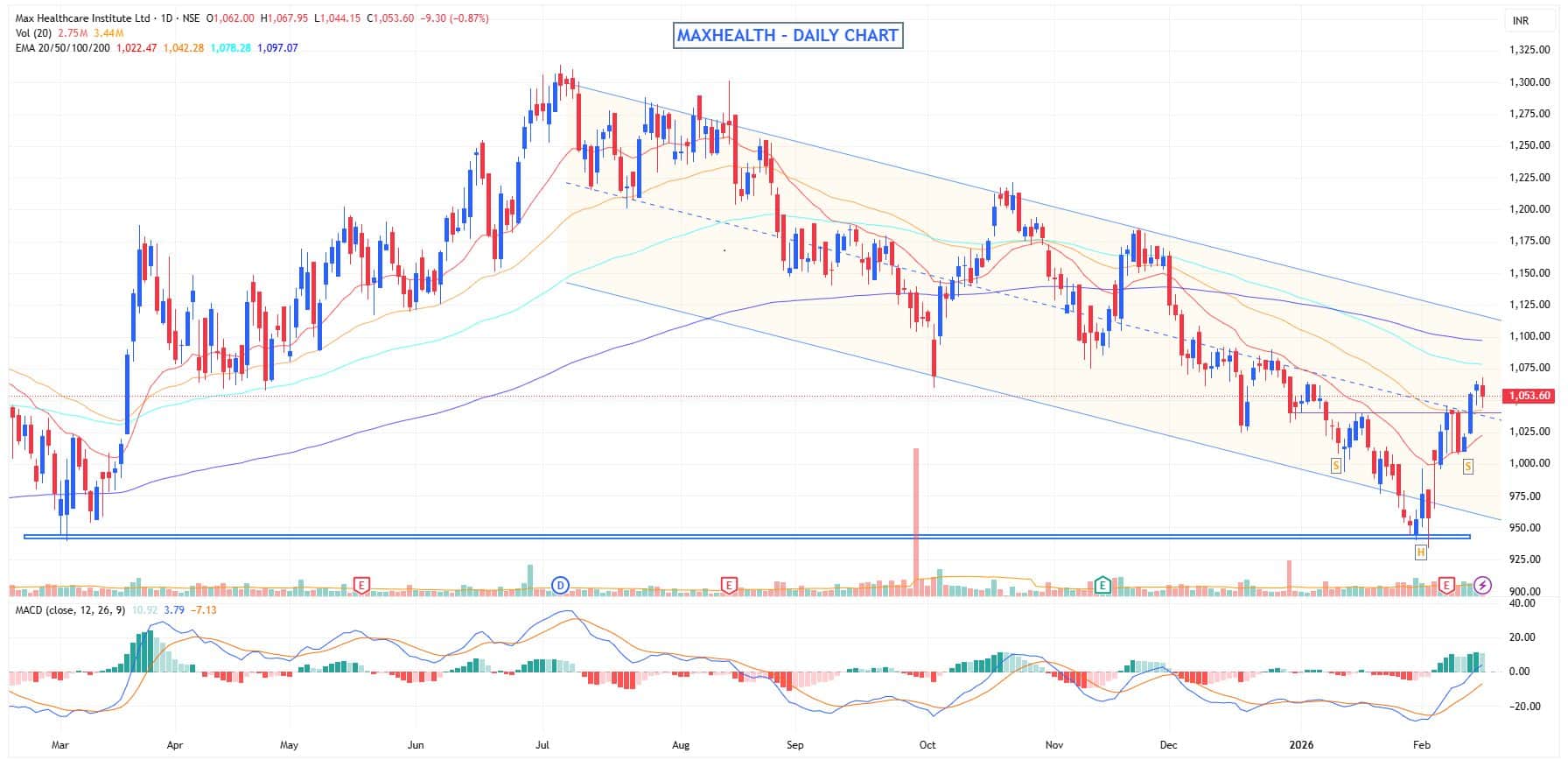Click the Dec label on the time axis
The height and width of the screenshot is (760, 1568).
coord(1168,745)
